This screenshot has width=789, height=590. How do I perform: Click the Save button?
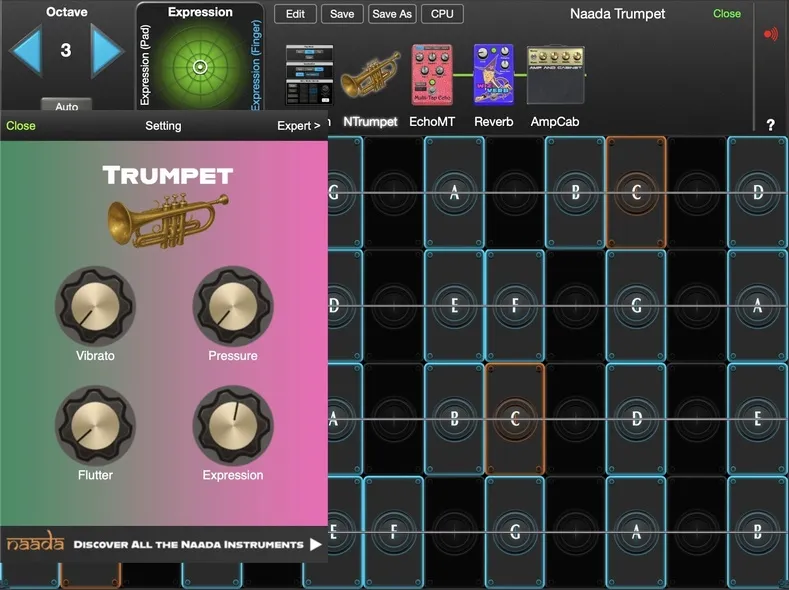(x=342, y=14)
